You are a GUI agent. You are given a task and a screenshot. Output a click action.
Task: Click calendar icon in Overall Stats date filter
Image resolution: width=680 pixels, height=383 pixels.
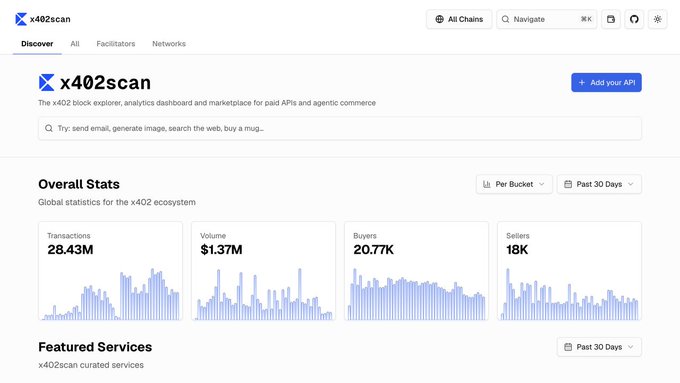coord(568,184)
